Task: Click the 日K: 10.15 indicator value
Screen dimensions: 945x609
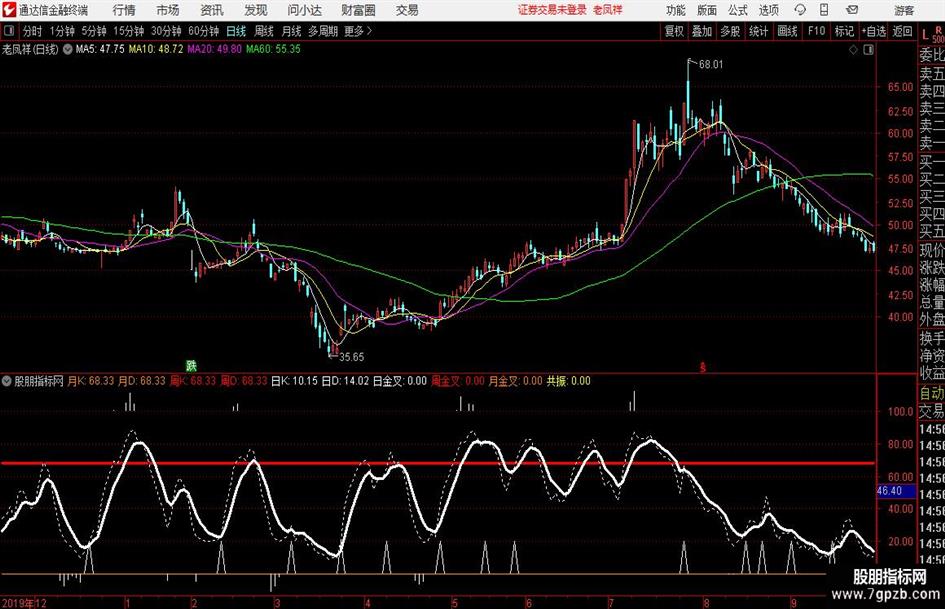Action: click(294, 381)
